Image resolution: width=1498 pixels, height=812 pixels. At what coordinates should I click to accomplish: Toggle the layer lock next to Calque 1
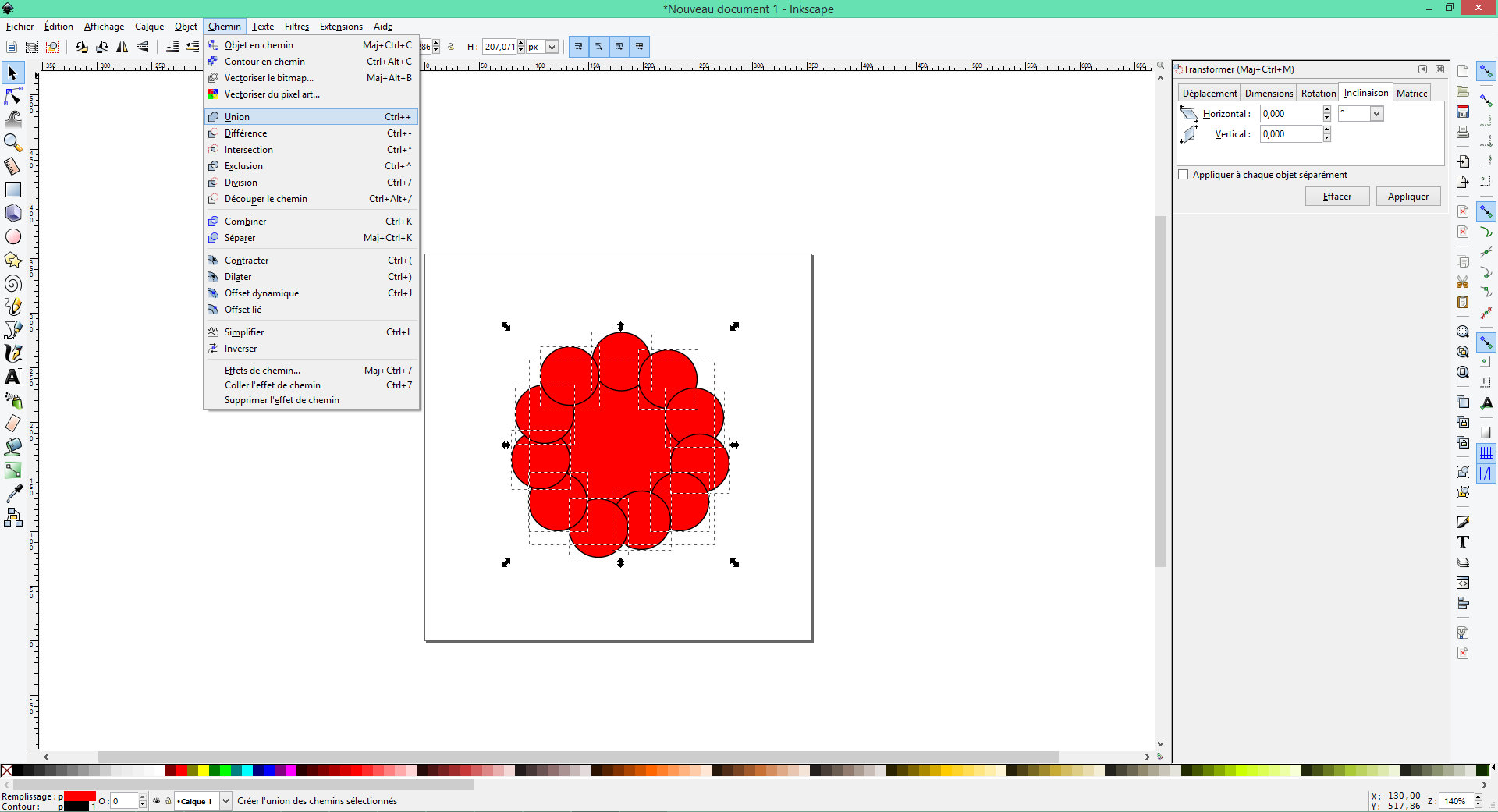click(168, 801)
